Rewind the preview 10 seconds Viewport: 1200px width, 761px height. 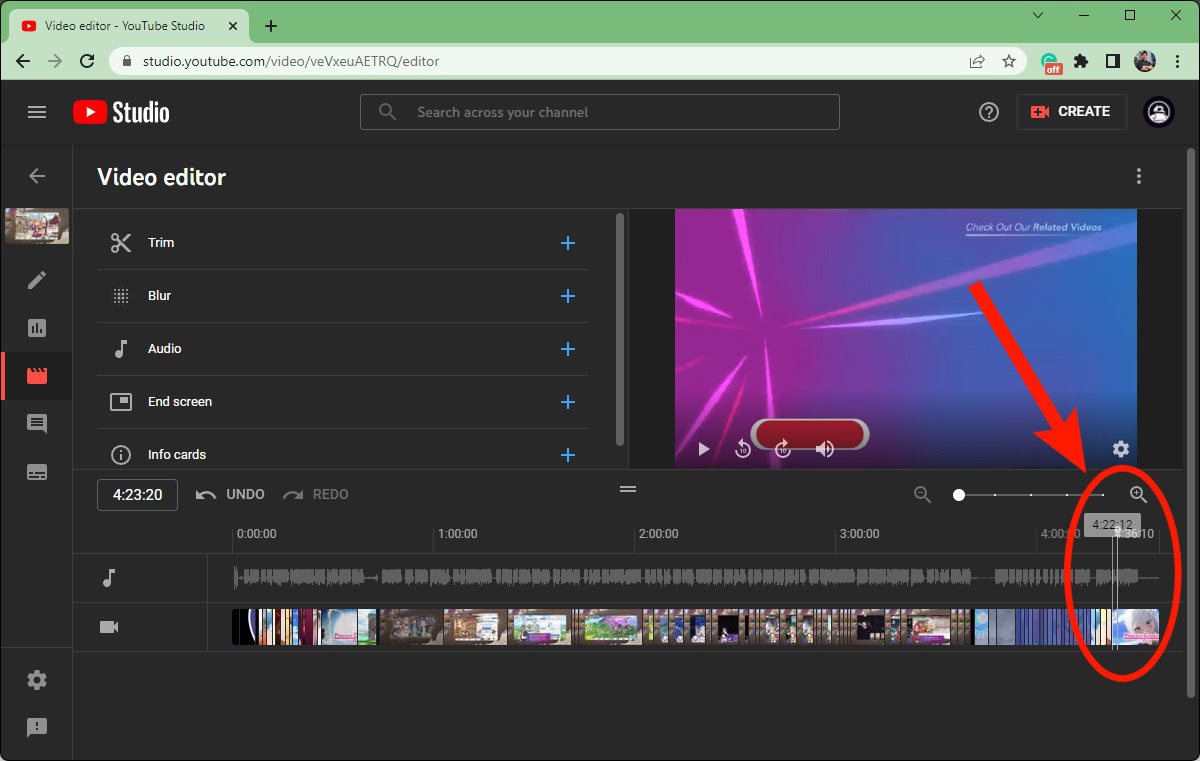(x=743, y=449)
